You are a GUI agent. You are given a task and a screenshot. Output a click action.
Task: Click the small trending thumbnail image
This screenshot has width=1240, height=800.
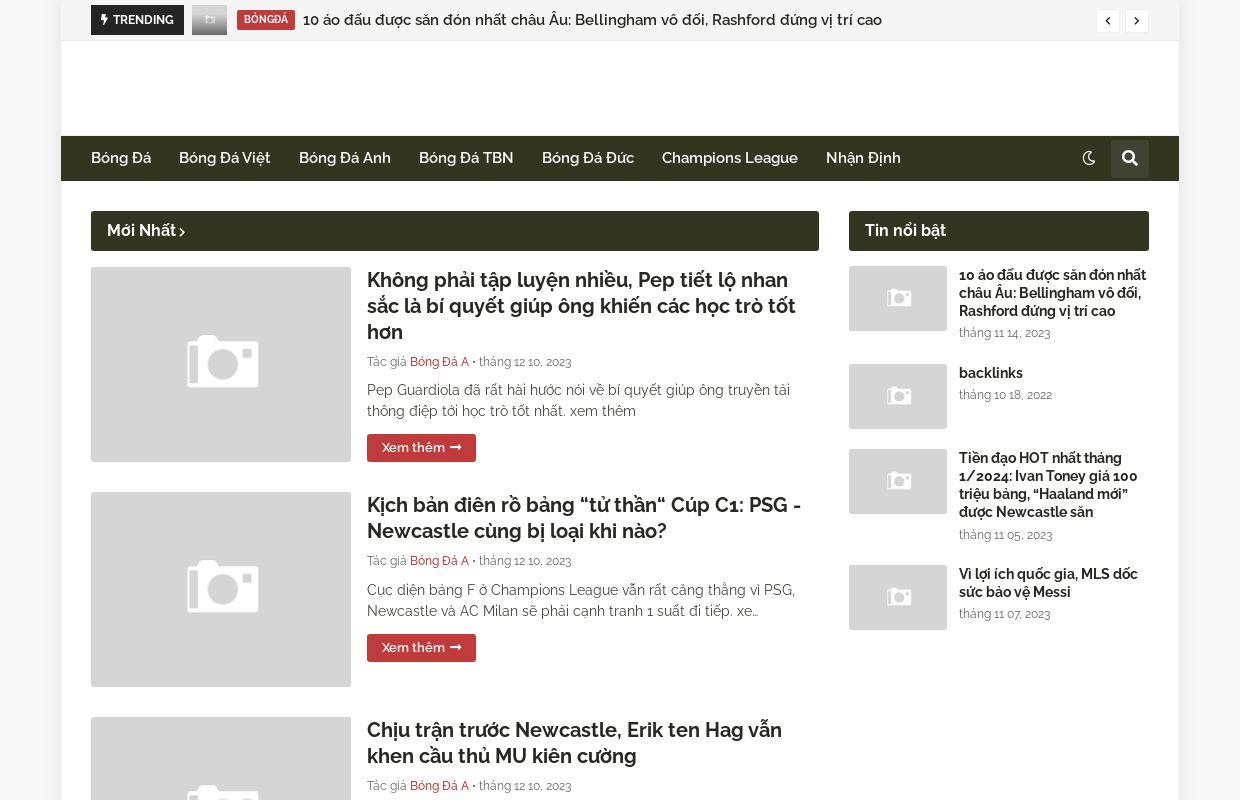(210, 20)
